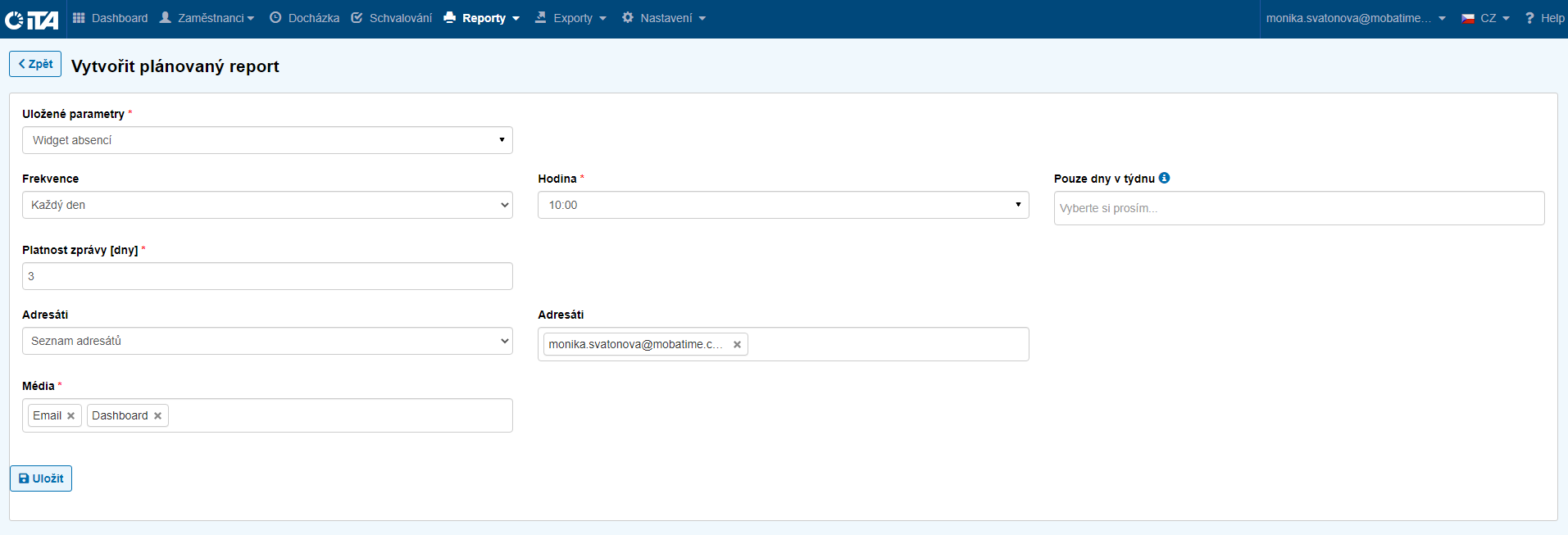Remove the Email media tag

[x=71, y=416]
